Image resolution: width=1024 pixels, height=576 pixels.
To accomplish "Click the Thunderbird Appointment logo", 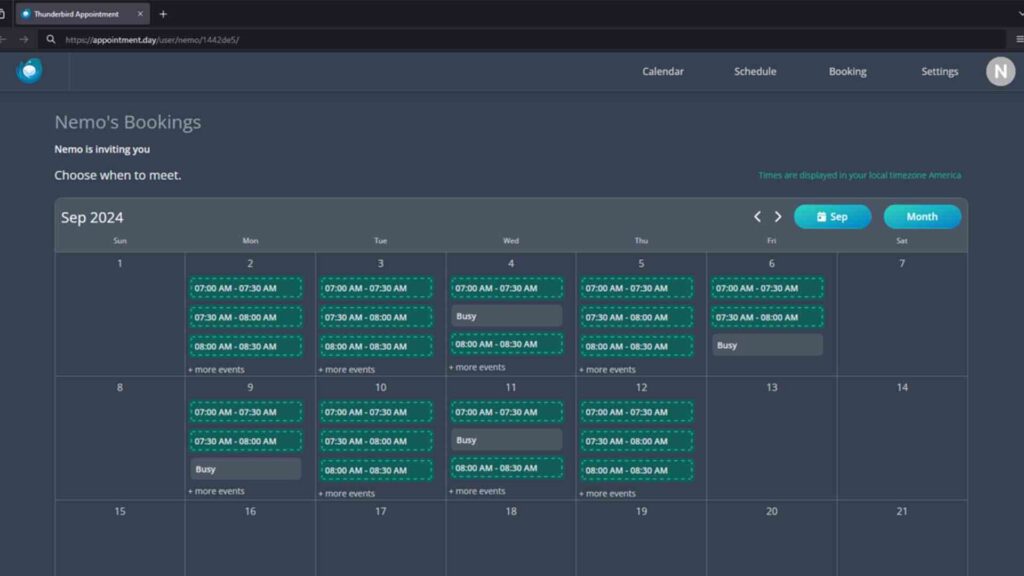I will pos(29,71).
